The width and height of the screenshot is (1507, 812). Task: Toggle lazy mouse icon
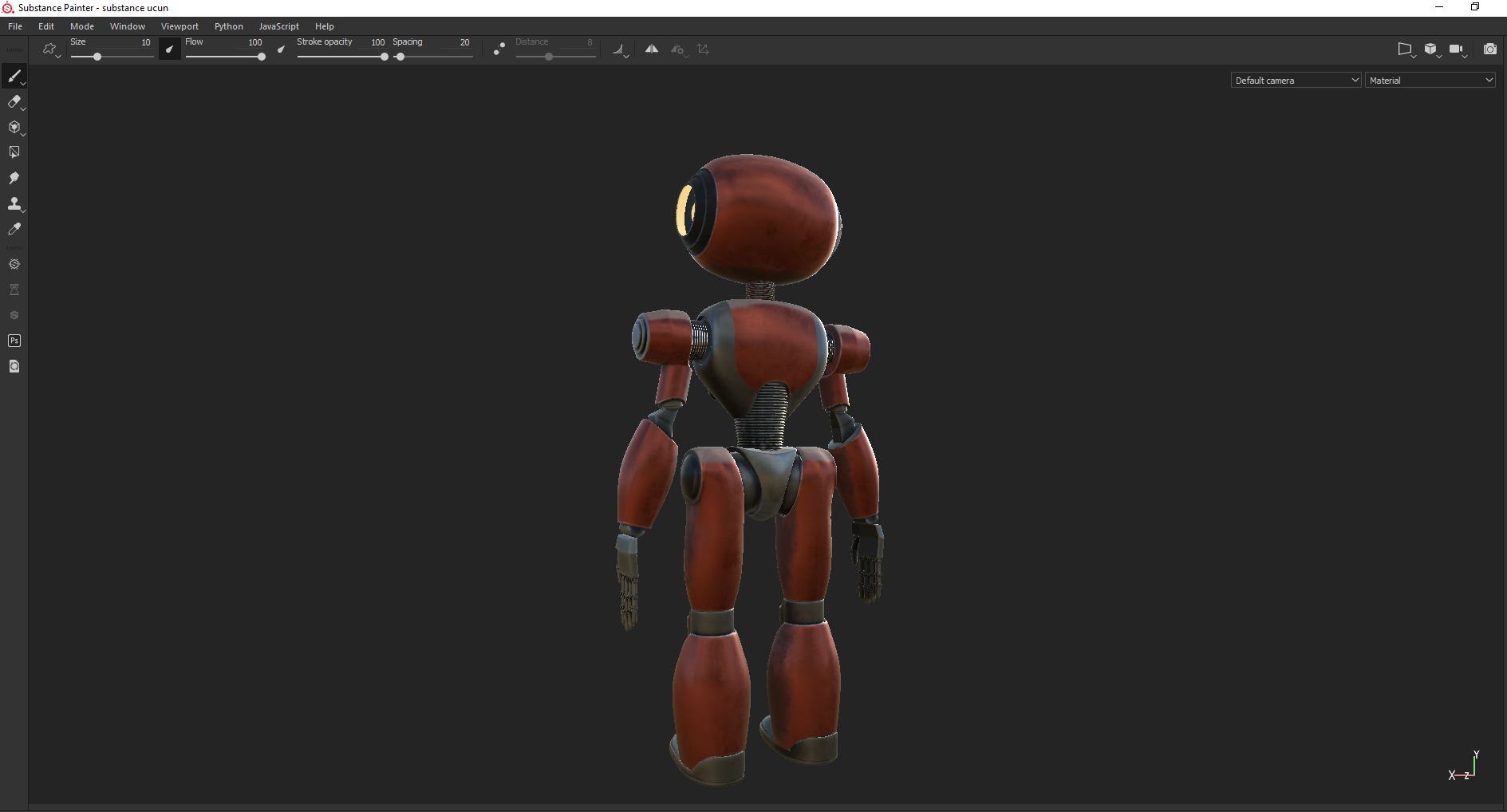pyautogui.click(x=499, y=49)
